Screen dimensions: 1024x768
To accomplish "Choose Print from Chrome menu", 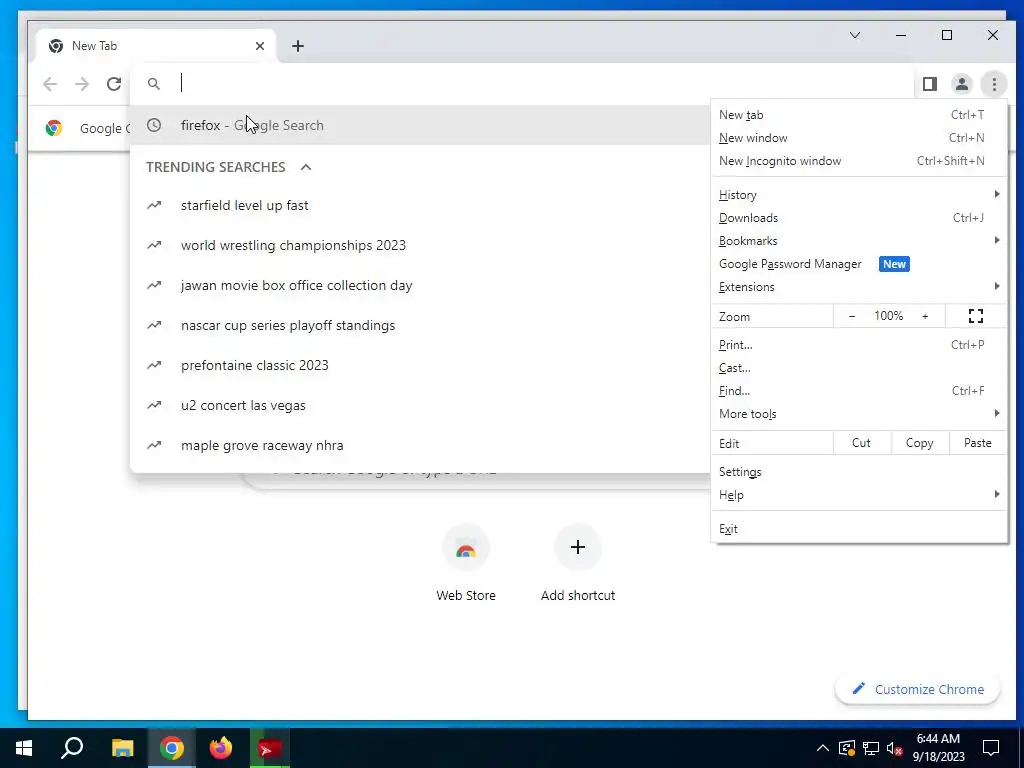I will [859, 345].
